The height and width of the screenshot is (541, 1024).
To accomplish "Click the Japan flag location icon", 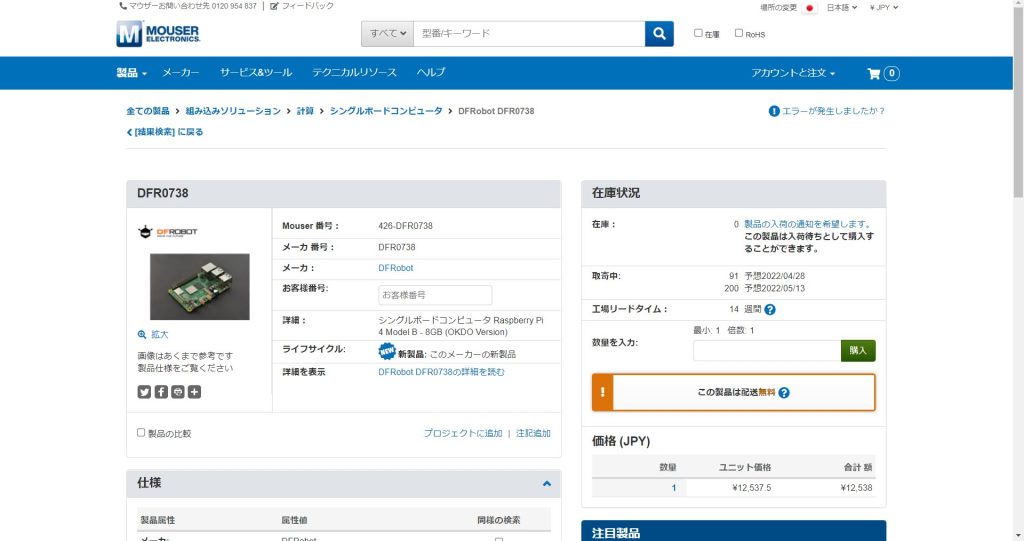I will coord(810,8).
